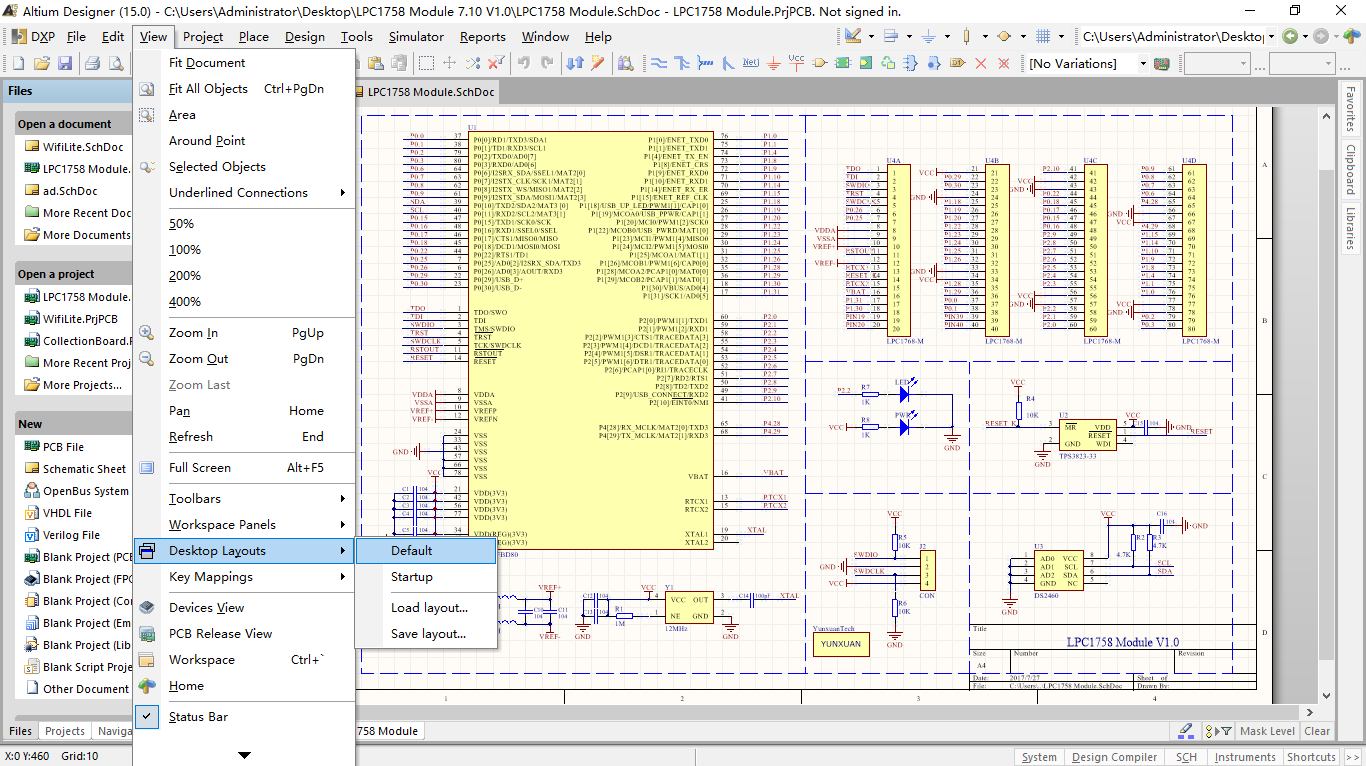Open the Libraries side panel tab

click(x=1350, y=229)
